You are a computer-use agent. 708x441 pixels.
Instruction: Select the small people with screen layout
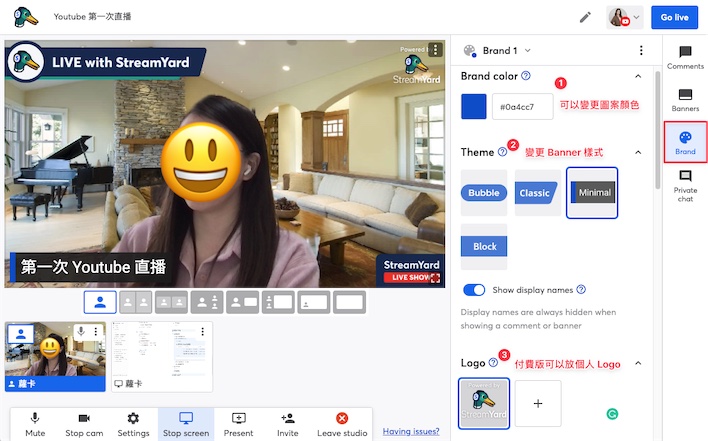click(x=278, y=302)
